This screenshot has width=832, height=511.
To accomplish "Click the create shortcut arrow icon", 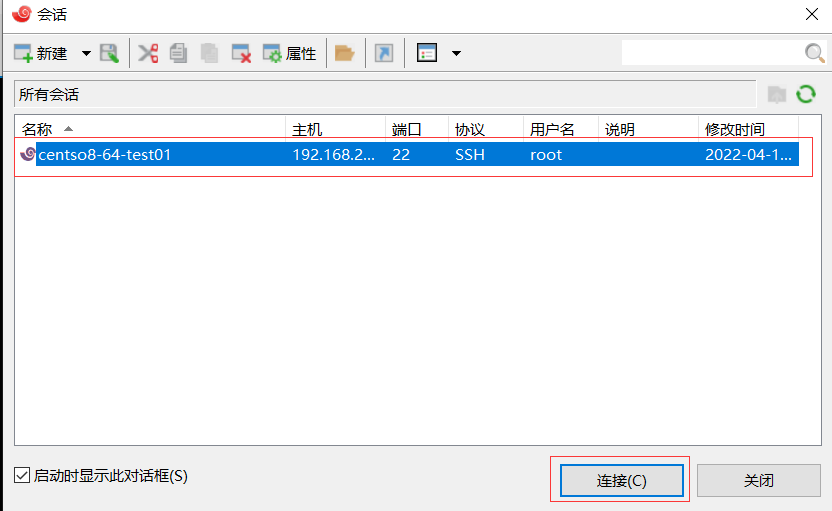I will coord(384,53).
